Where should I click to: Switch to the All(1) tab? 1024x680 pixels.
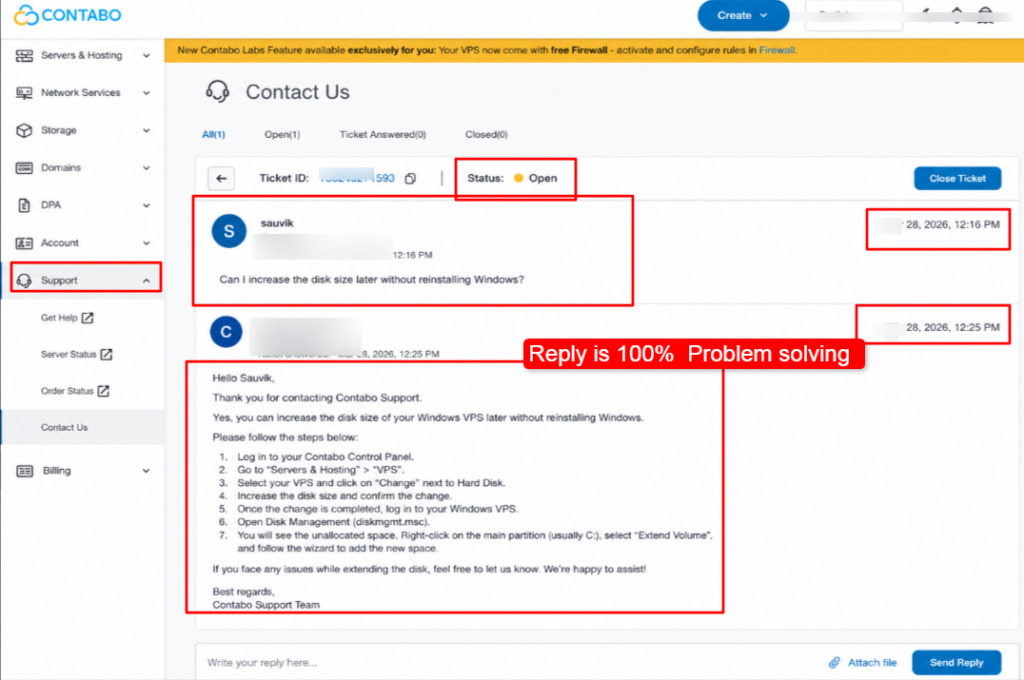click(214, 135)
